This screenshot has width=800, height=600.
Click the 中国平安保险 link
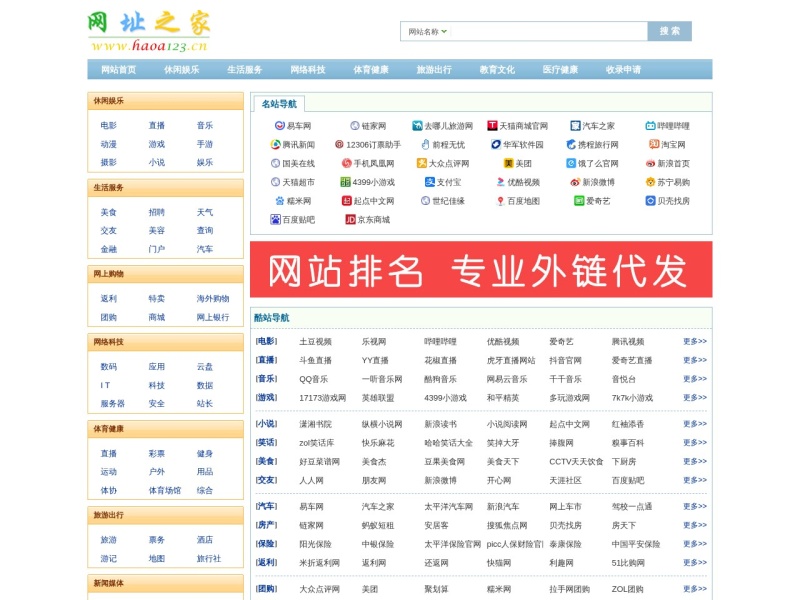tap(636, 544)
